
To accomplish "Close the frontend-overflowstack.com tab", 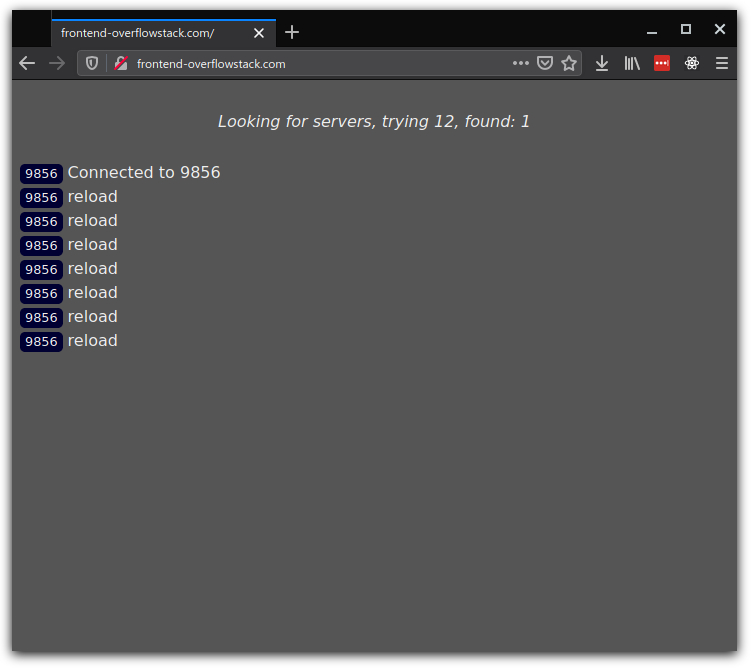I will coord(259,33).
